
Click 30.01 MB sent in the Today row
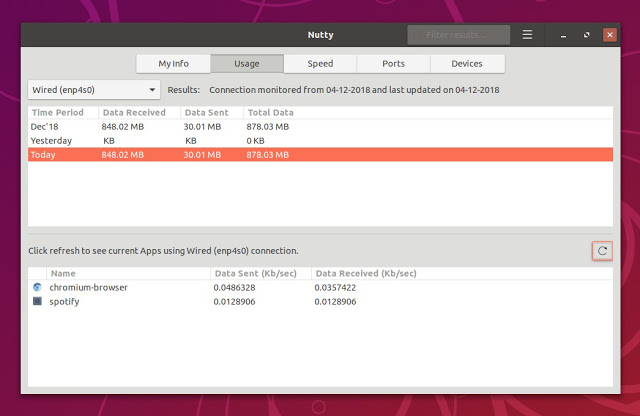point(202,155)
